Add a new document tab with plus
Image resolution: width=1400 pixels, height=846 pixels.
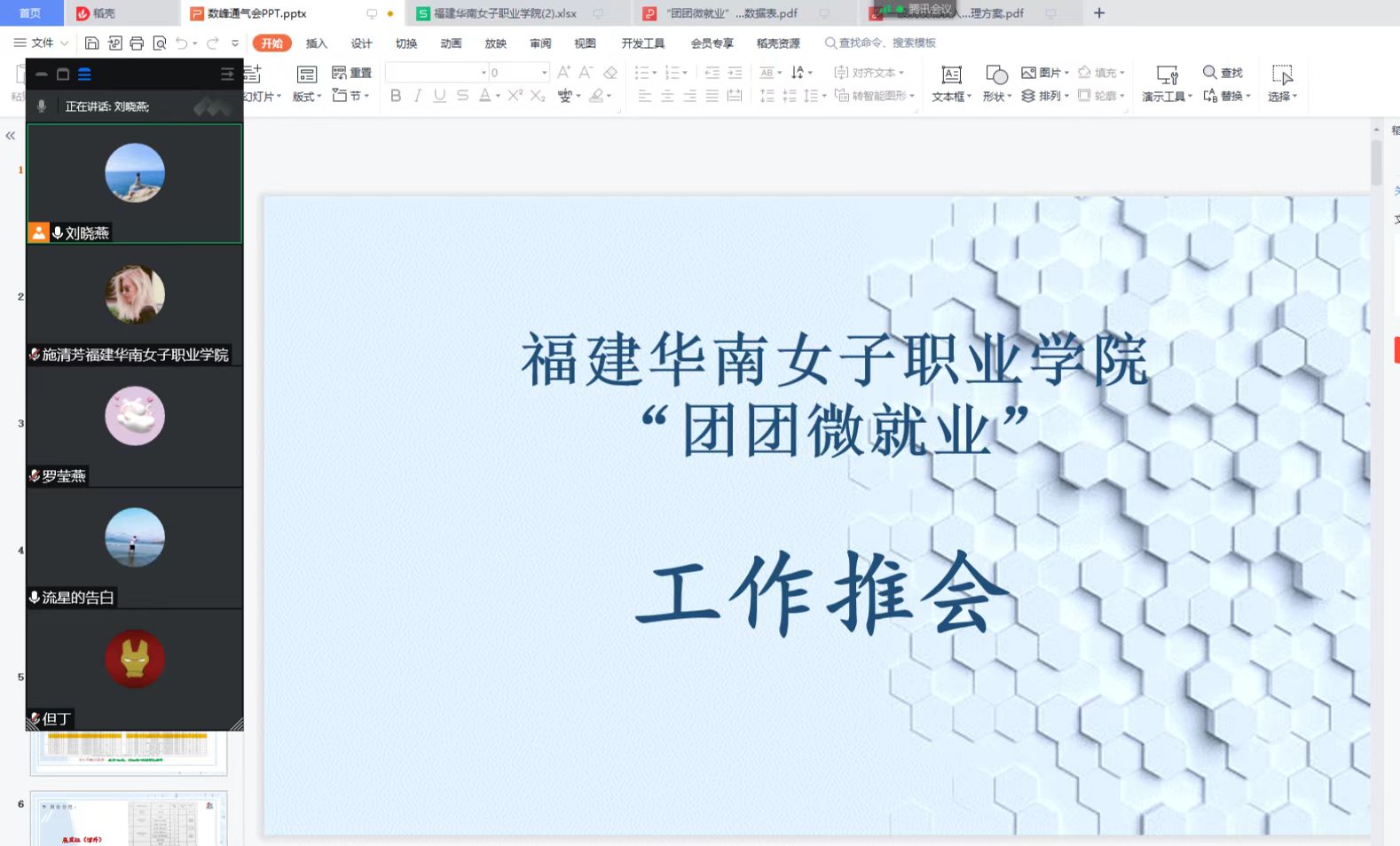(x=1099, y=12)
